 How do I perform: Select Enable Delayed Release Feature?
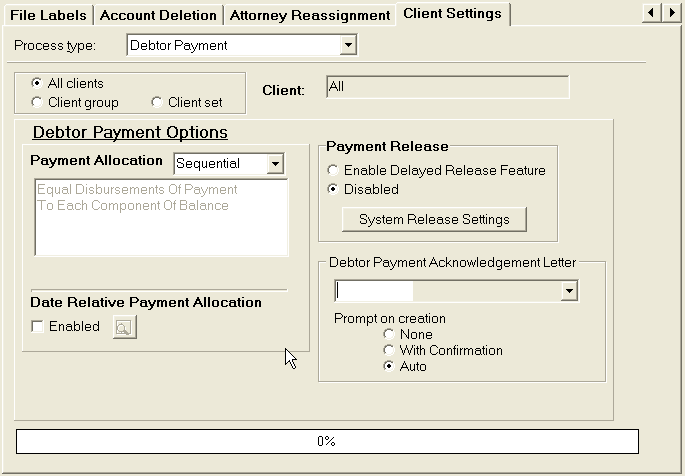(x=334, y=171)
